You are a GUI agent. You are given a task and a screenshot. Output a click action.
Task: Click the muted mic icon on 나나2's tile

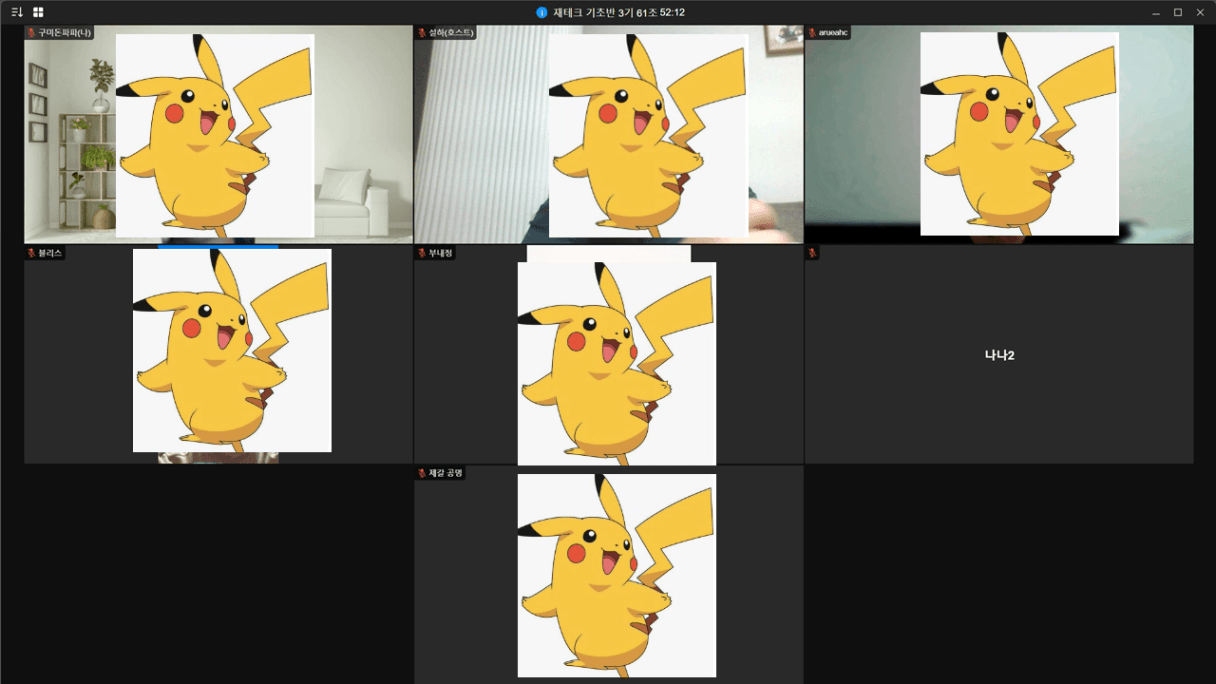(x=812, y=253)
